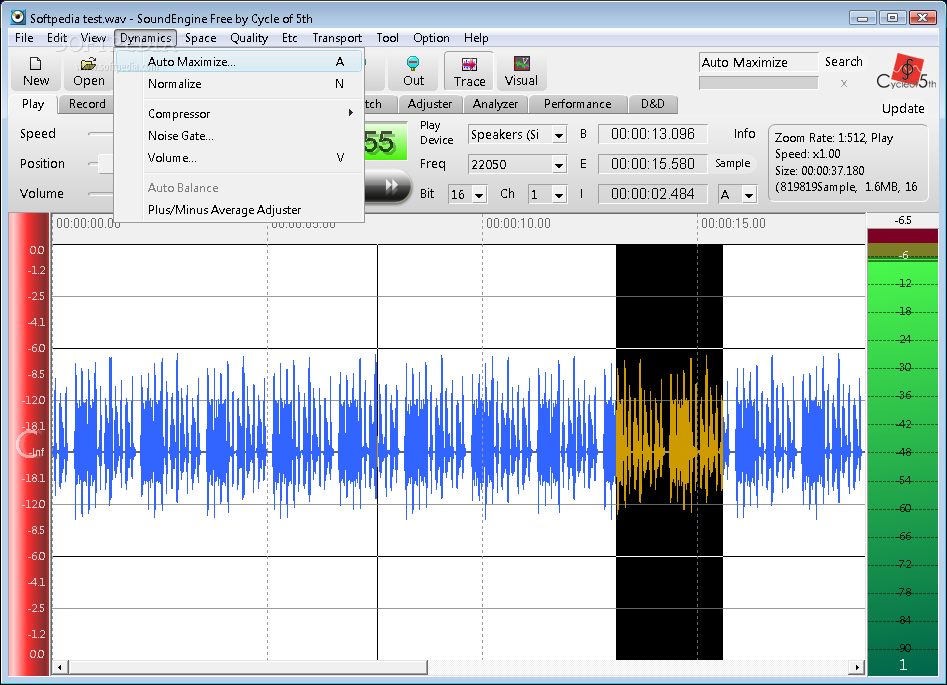The image size is (947, 685).
Task: Expand the Compressor submenu arrow
Action: (x=350, y=113)
